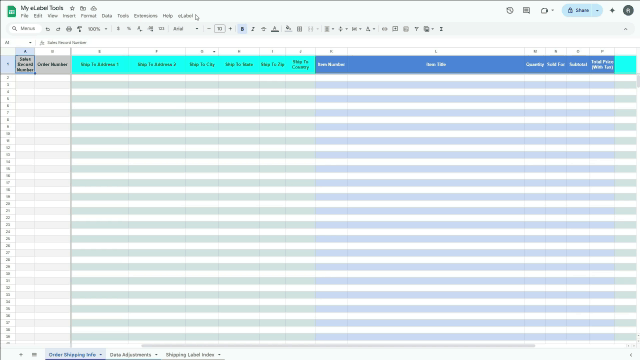Switch to the Data Adjustments sheet tab
Screen dimensions: 640x360
click(130, 355)
